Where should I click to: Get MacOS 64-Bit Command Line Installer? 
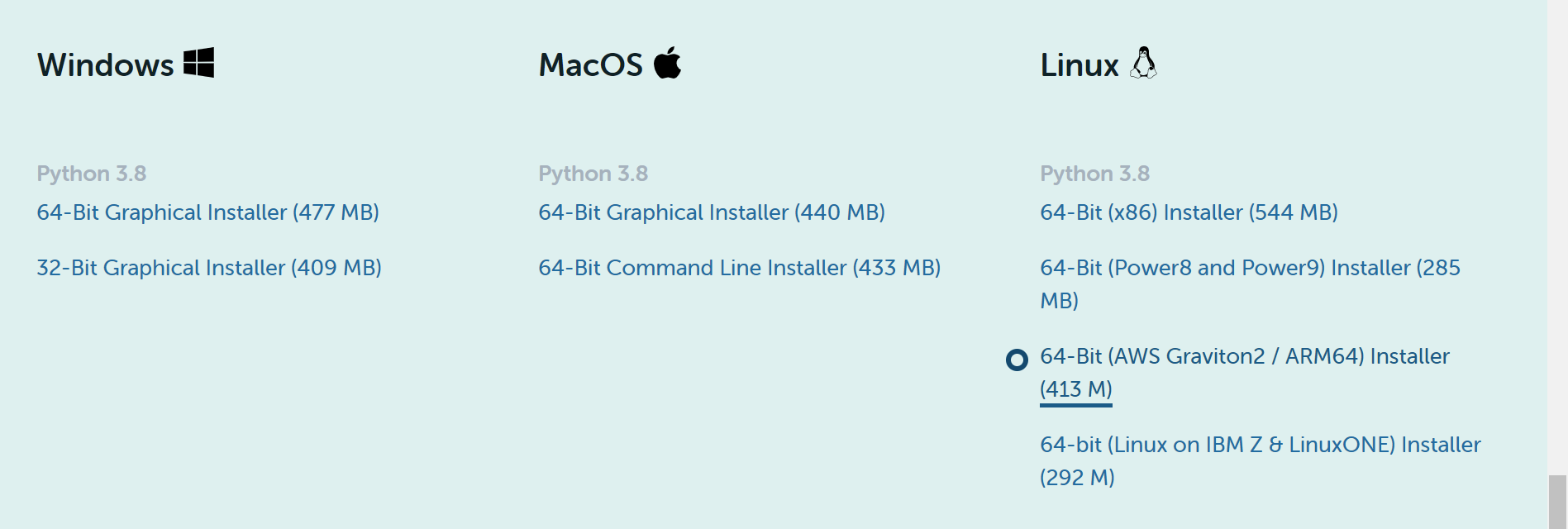[739, 268]
